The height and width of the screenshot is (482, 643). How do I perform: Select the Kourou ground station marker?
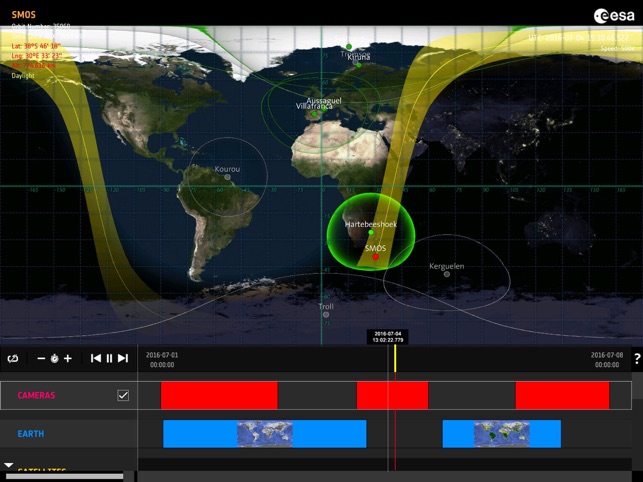click(x=228, y=177)
